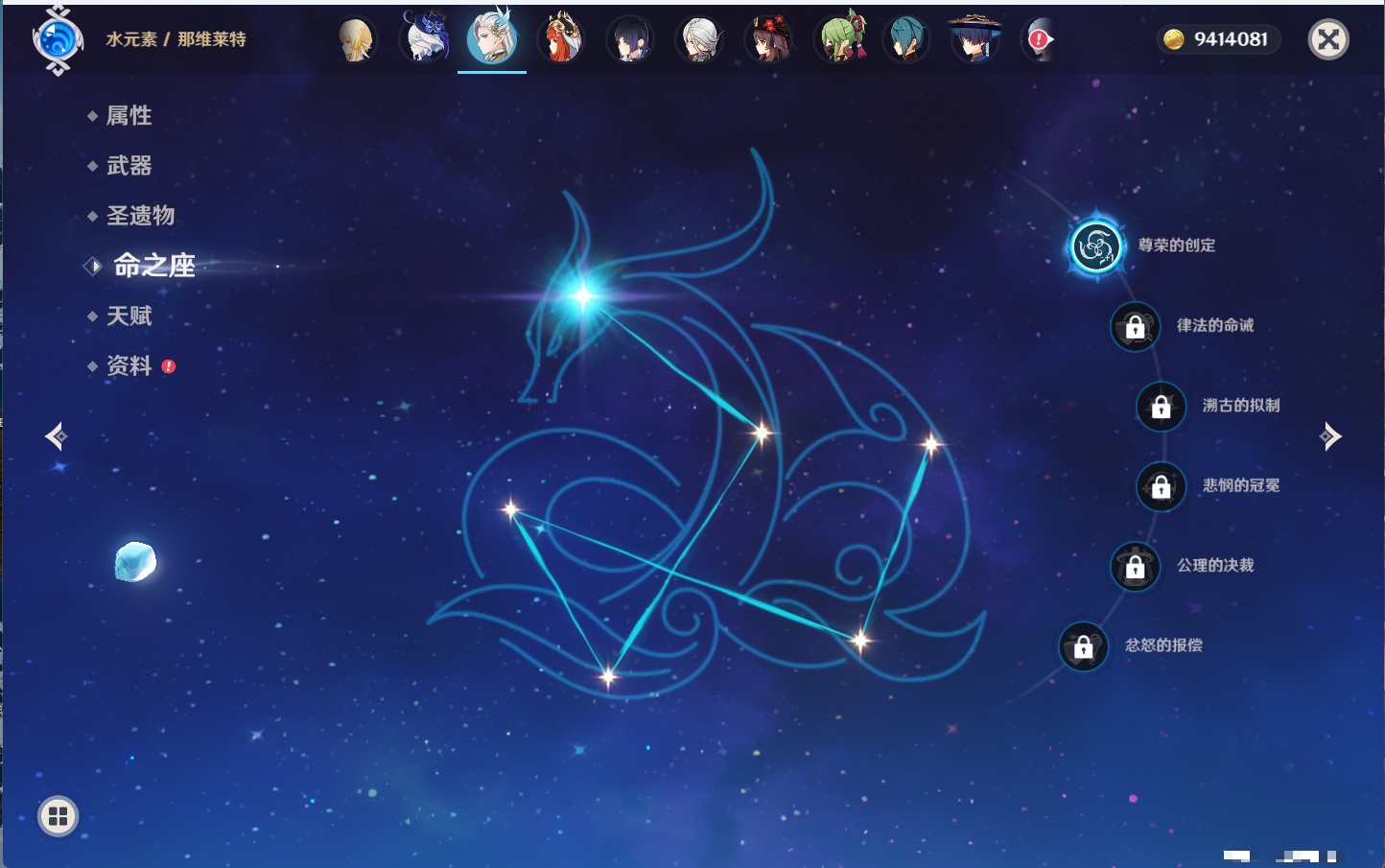Choose the green-haired Kuki Shinobu avatar

pyautogui.click(x=839, y=39)
